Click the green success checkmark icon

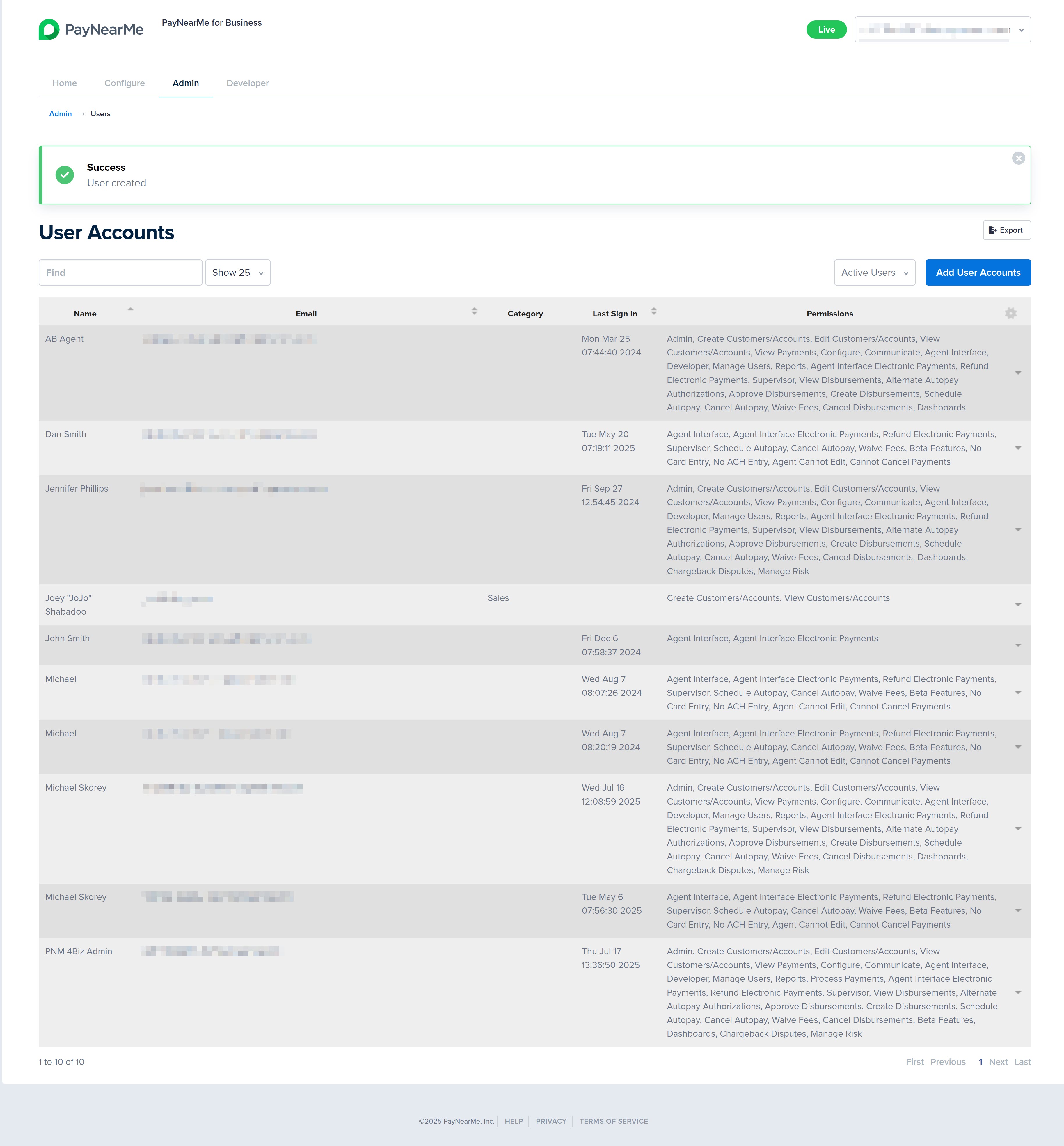[x=65, y=175]
